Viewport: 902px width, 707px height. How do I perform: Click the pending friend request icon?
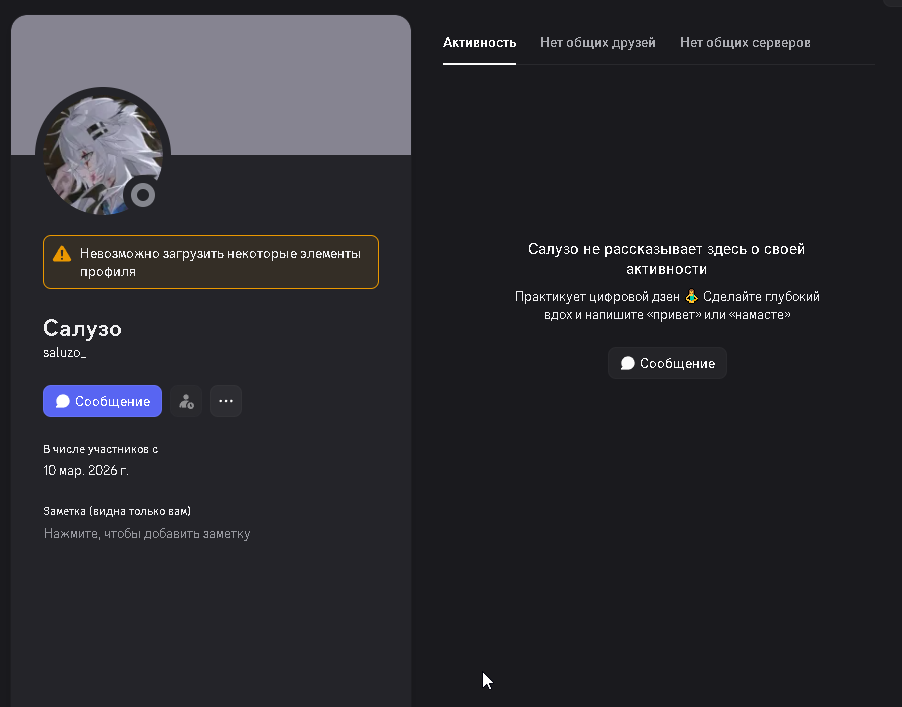click(186, 401)
